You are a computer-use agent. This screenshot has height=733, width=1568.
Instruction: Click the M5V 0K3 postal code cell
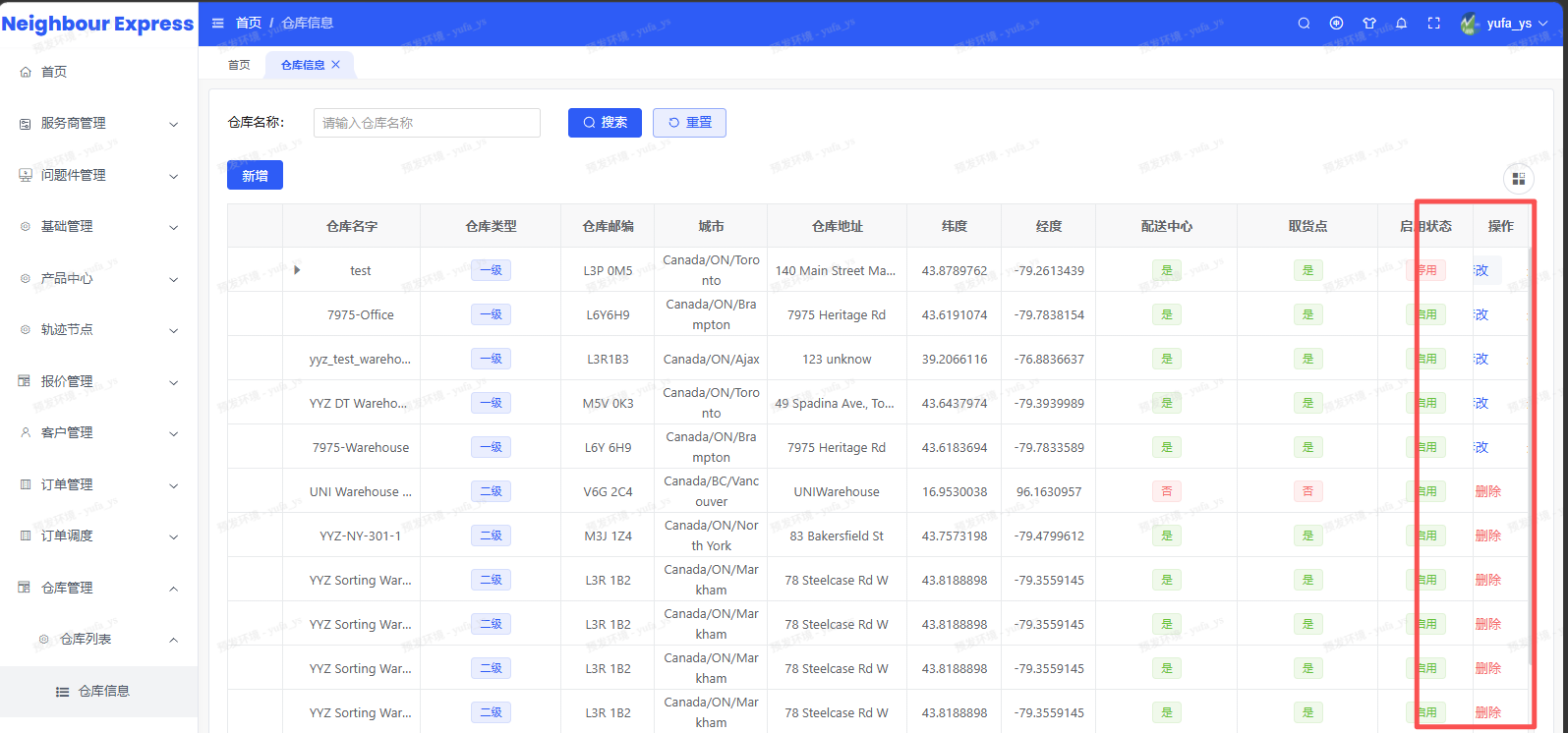pos(609,403)
